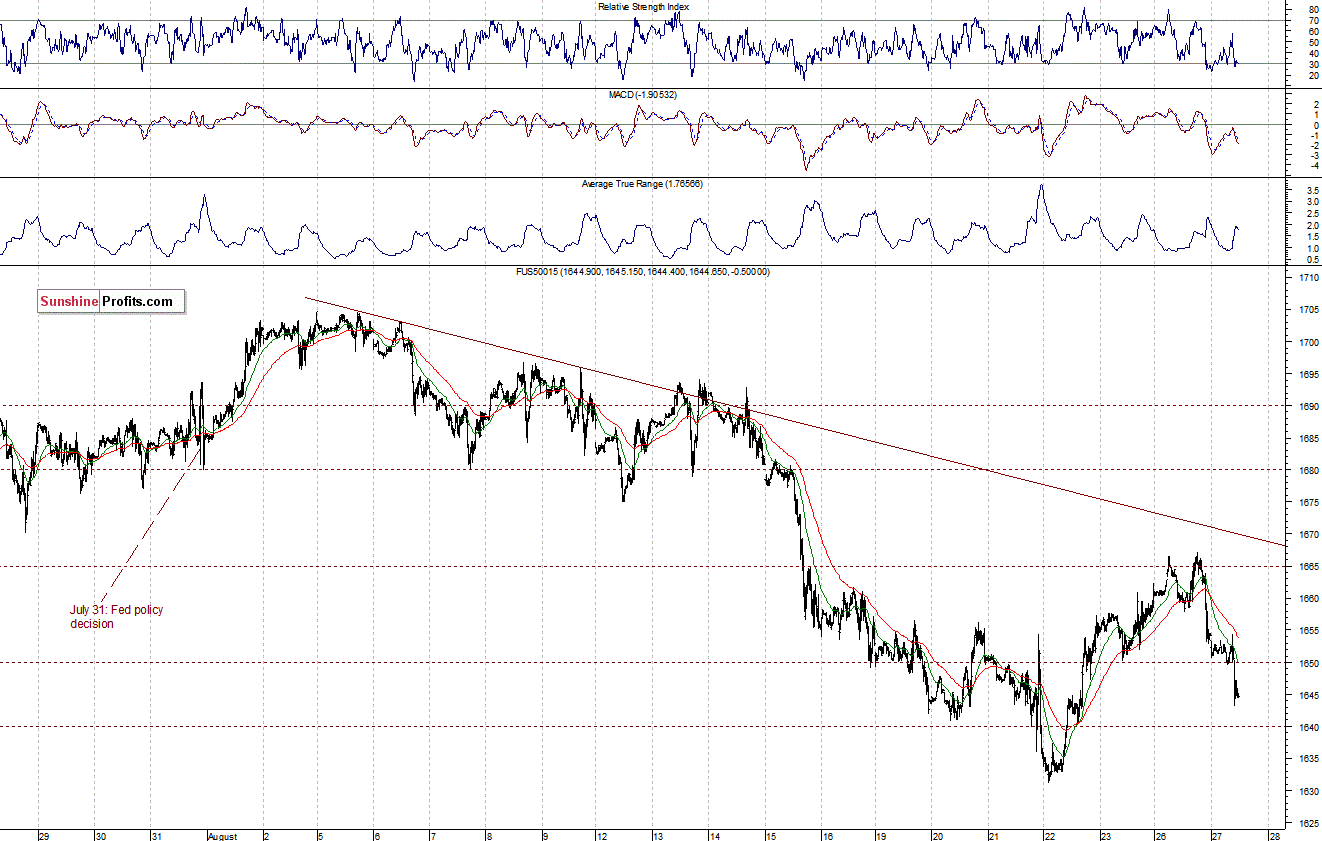This screenshot has height=841, width=1322.
Task: Click price axis label 1695
Action: click(1309, 374)
